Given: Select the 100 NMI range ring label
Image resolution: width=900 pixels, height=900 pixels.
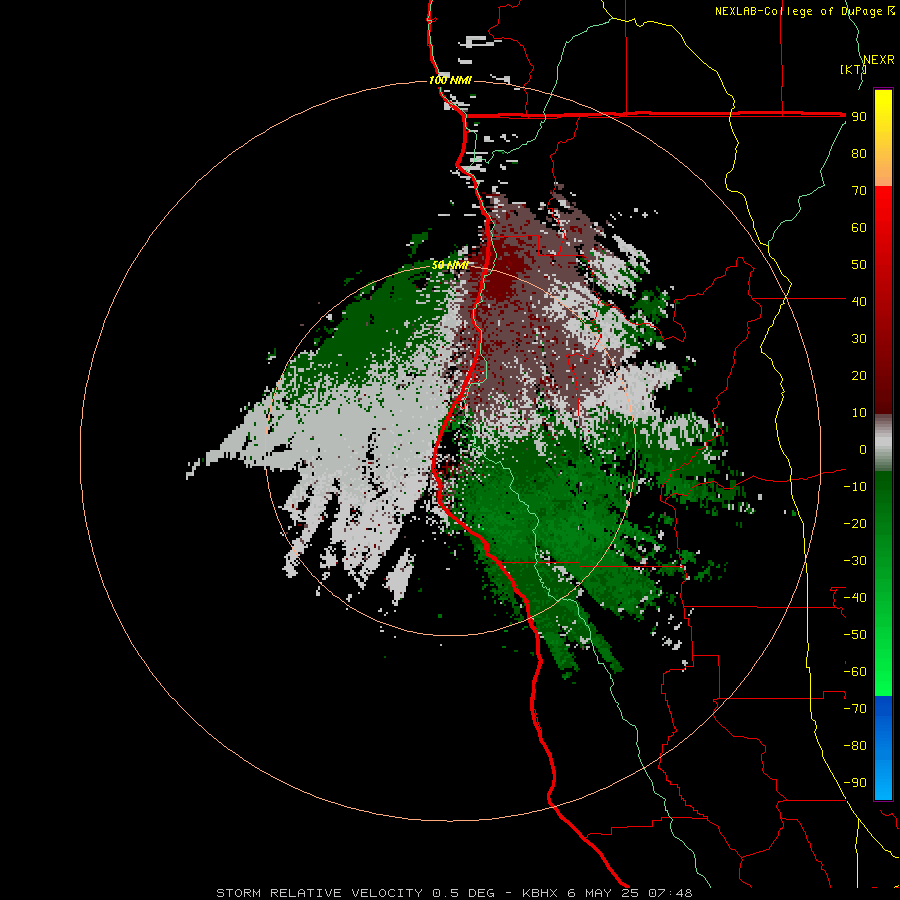Looking at the screenshot, I should pos(450,80).
